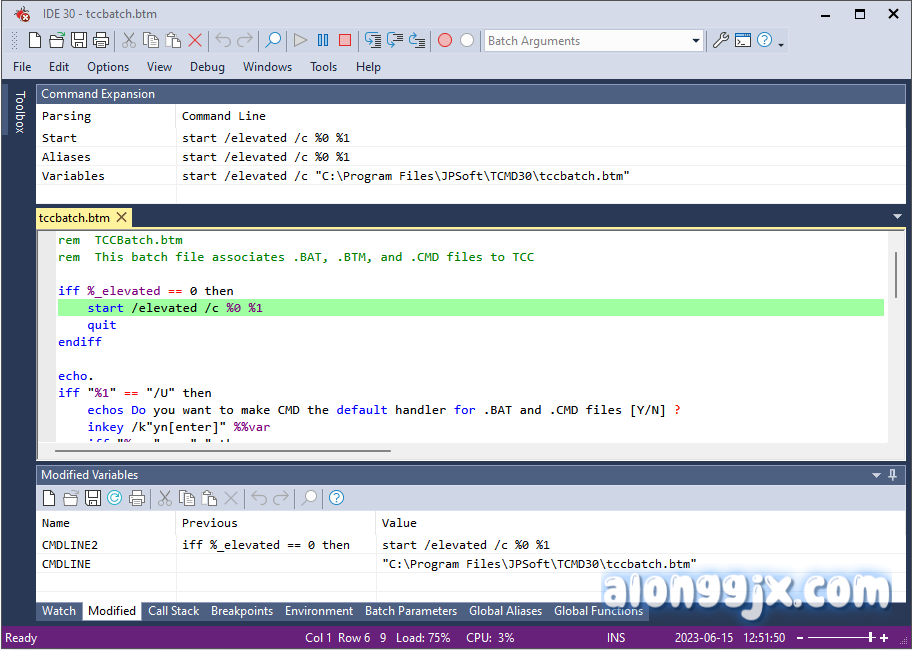The width and height of the screenshot is (912, 650).
Task: Toggle breakpoint with the red circle icon
Action: coord(445,41)
